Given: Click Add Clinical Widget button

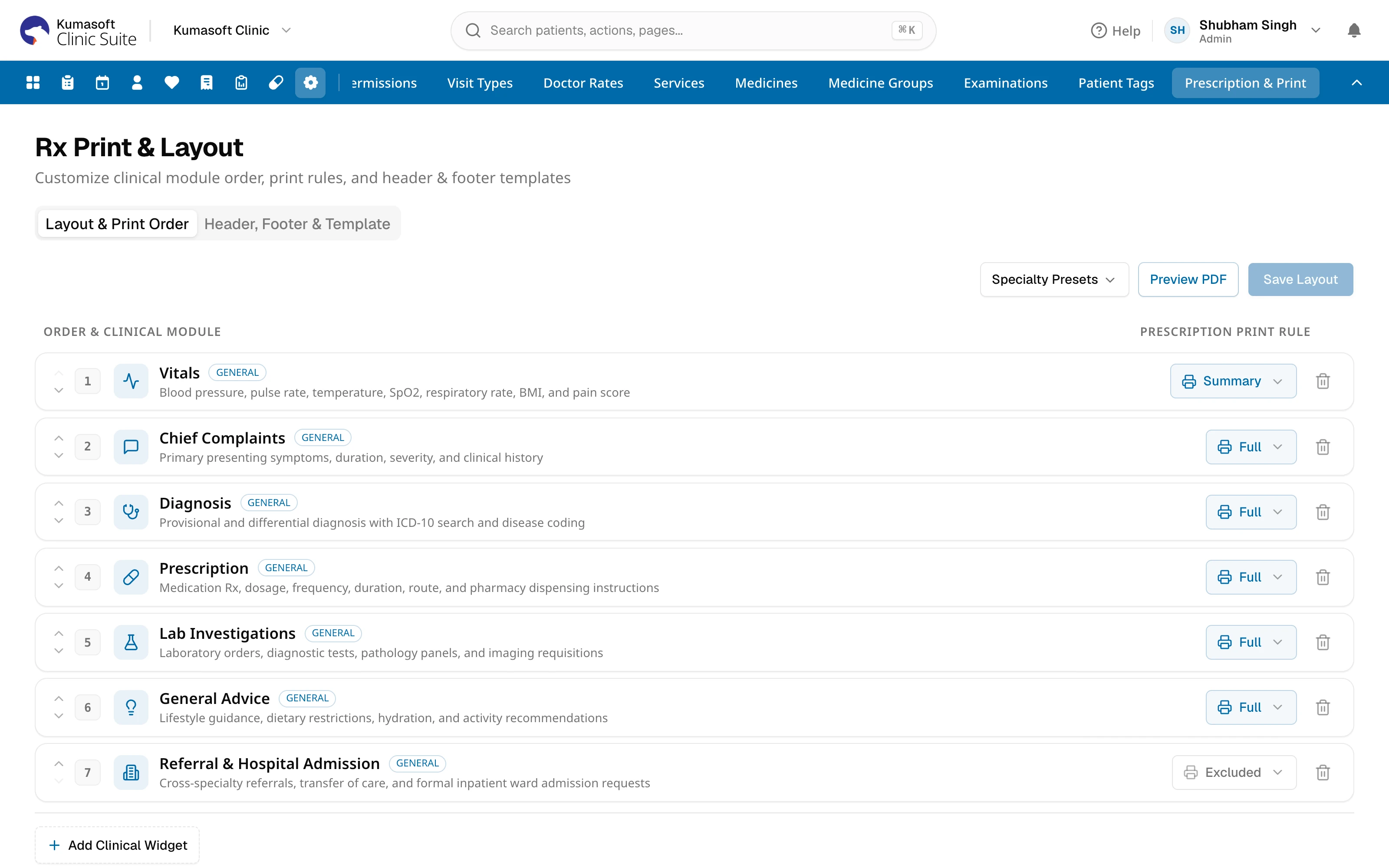Looking at the screenshot, I should (x=117, y=845).
